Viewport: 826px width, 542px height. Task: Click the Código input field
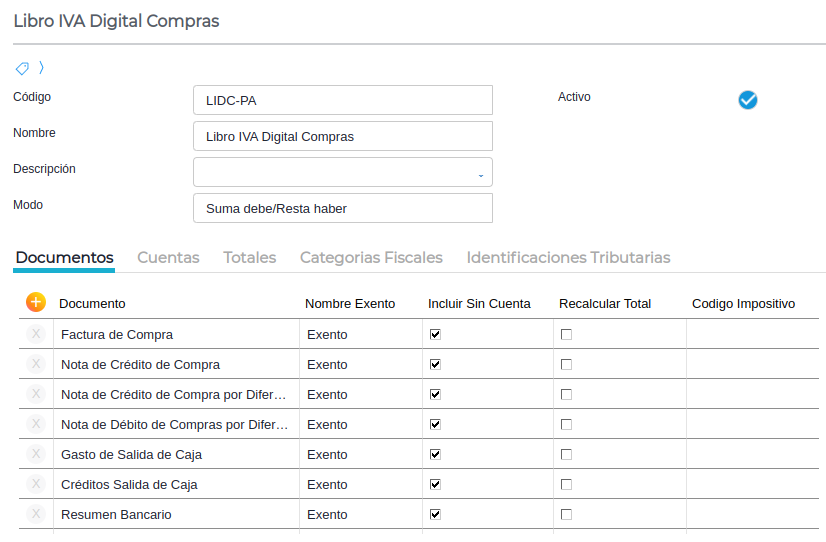(342, 100)
